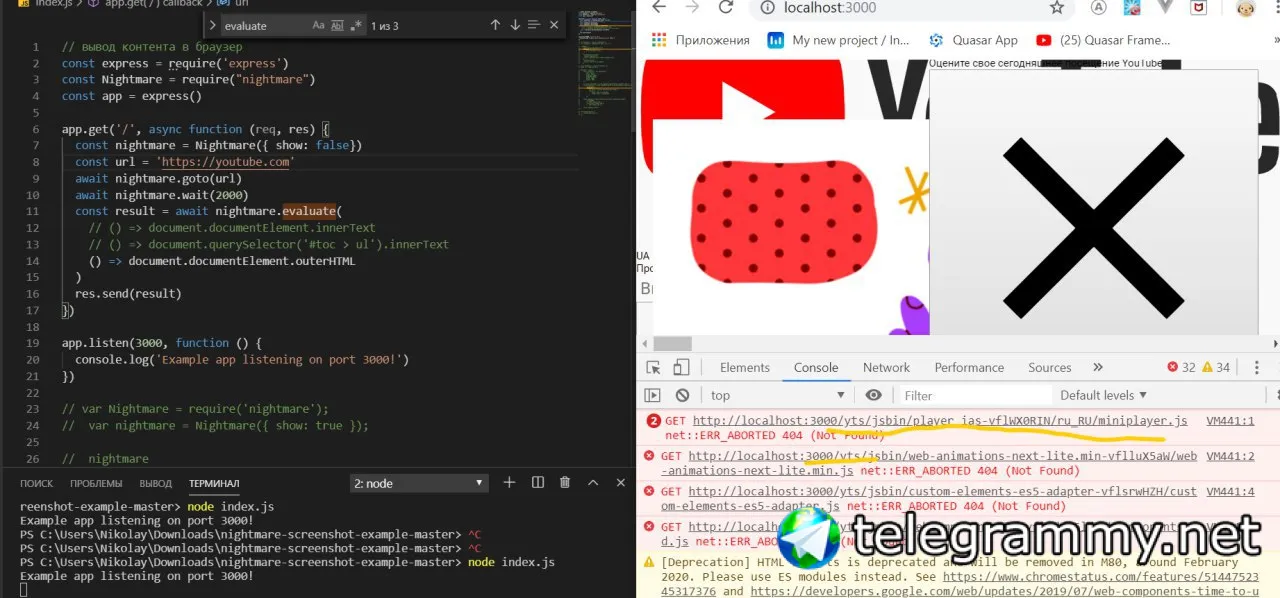Screen dimensions: 1280x598
Task: Open the VM441:1 source link
Action: [1230, 421]
